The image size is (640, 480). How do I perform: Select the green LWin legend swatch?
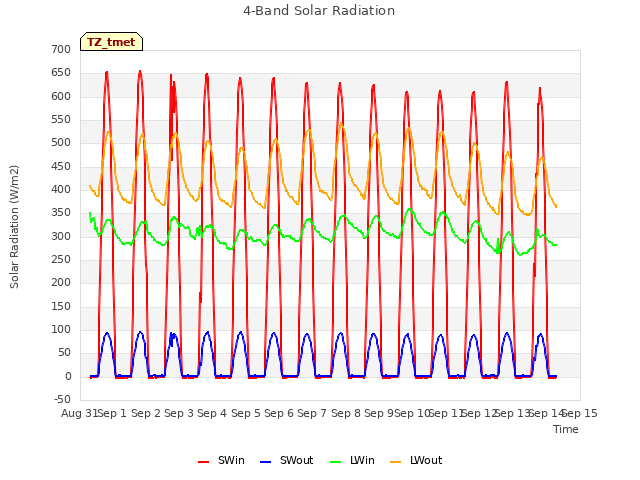click(x=335, y=462)
